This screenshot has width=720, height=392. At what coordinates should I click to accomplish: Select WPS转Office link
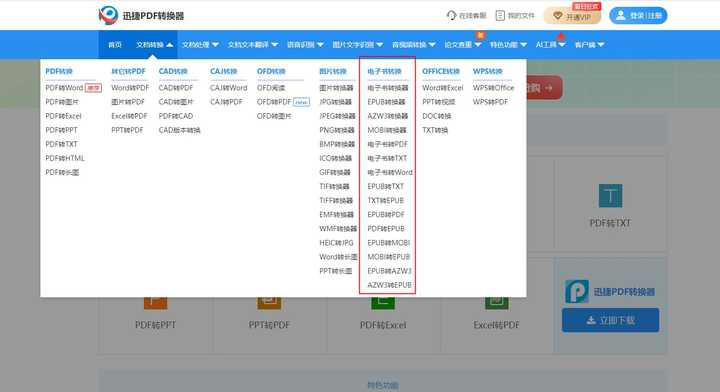[x=494, y=88]
